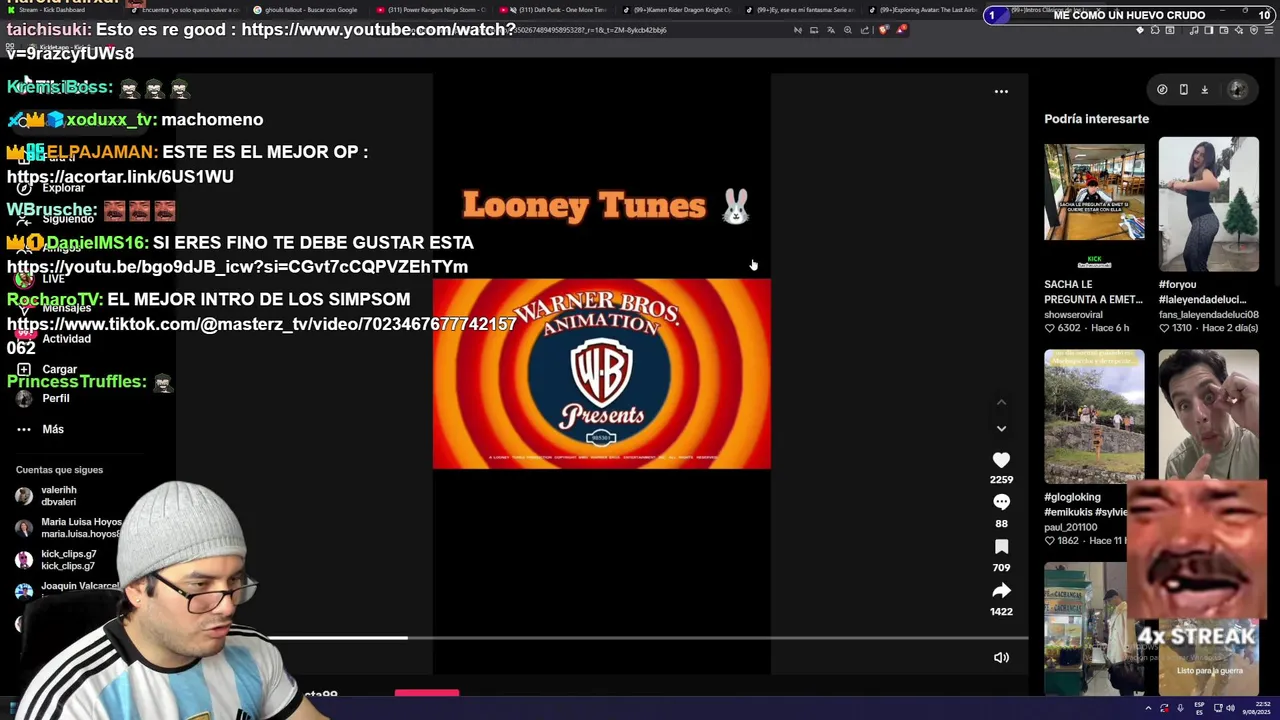The height and width of the screenshot is (720, 1280).
Task: Go to next video with down chevron
Action: coord(1001,428)
